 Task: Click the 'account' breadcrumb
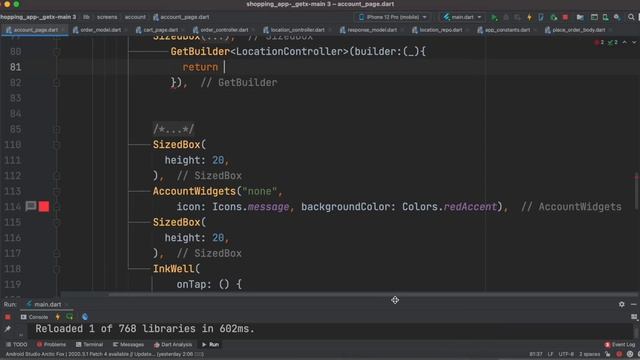click(135, 17)
